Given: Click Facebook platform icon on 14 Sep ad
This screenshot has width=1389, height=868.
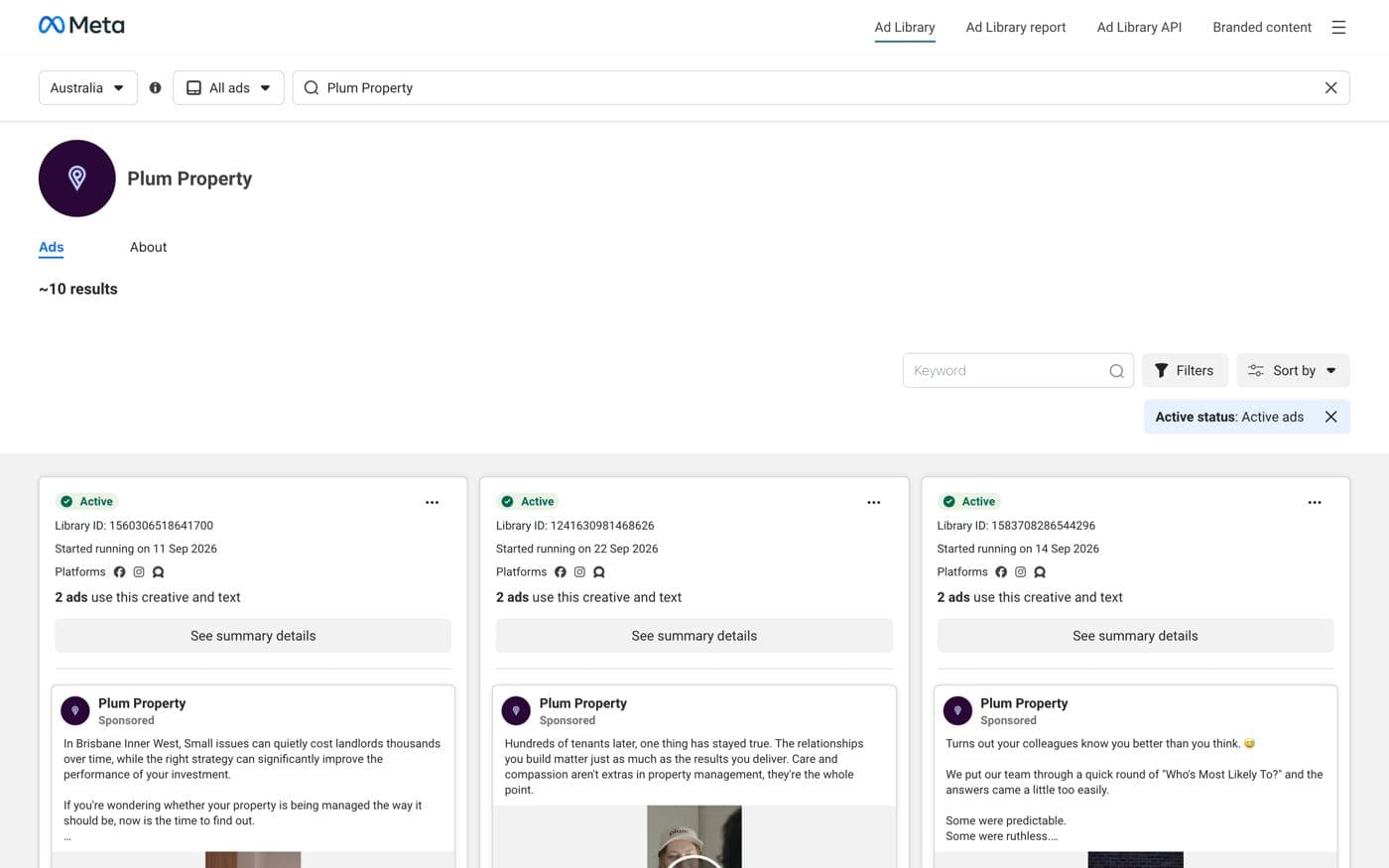Looking at the screenshot, I should pyautogui.click(x=1001, y=572).
